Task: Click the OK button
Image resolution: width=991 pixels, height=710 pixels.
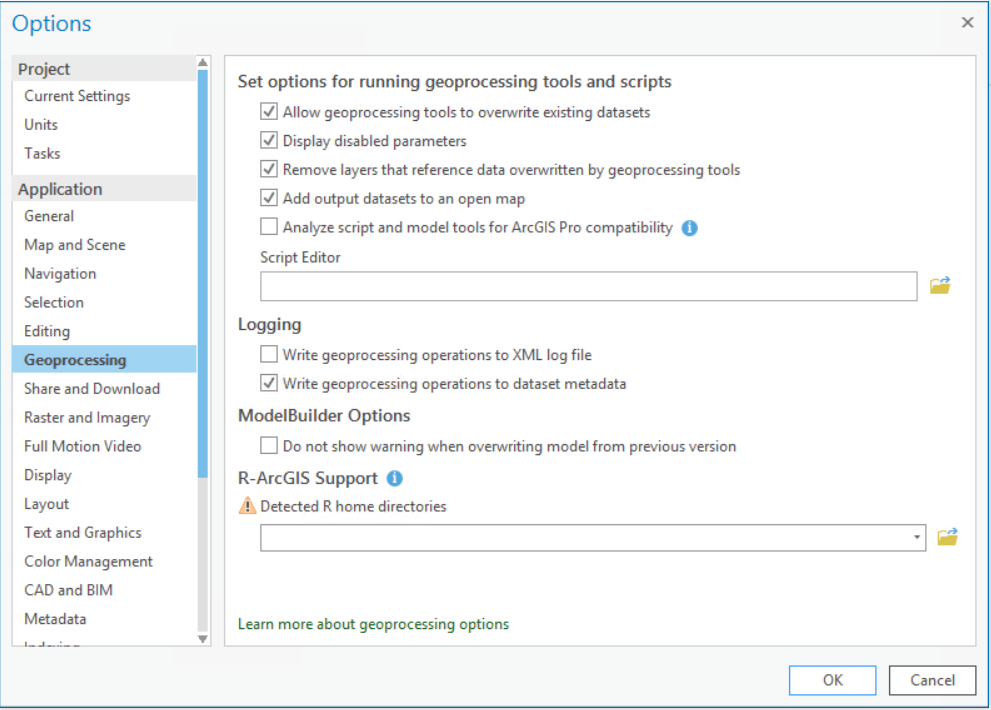Action: 832,680
